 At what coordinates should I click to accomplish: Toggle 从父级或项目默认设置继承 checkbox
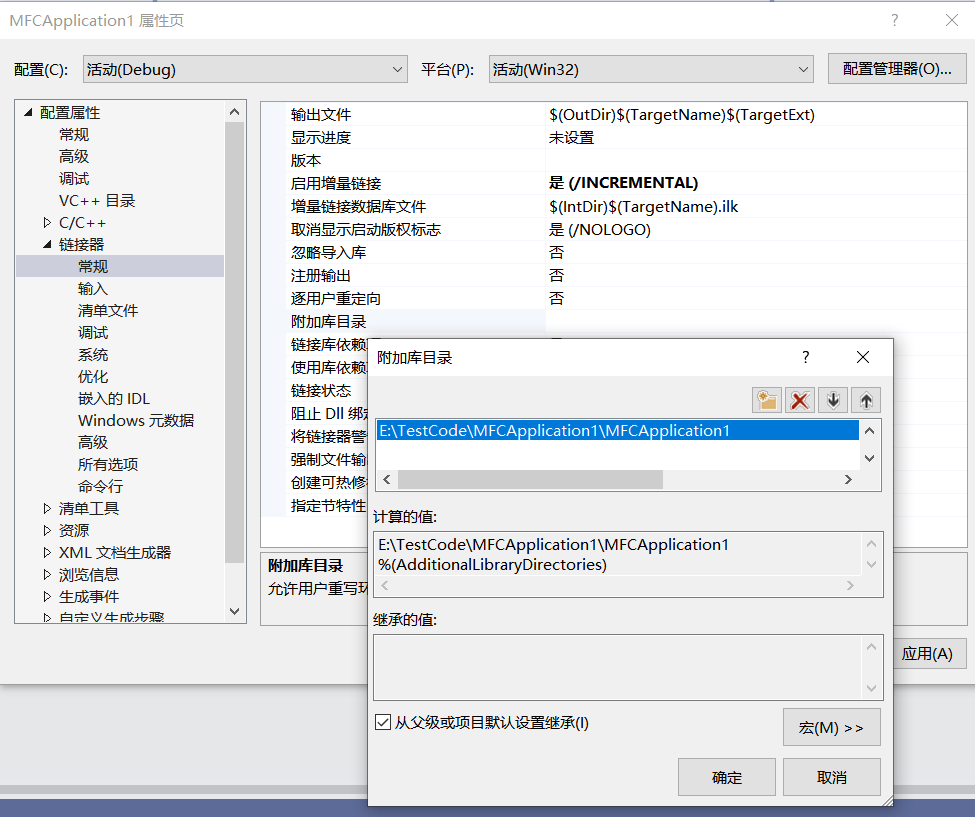point(383,722)
